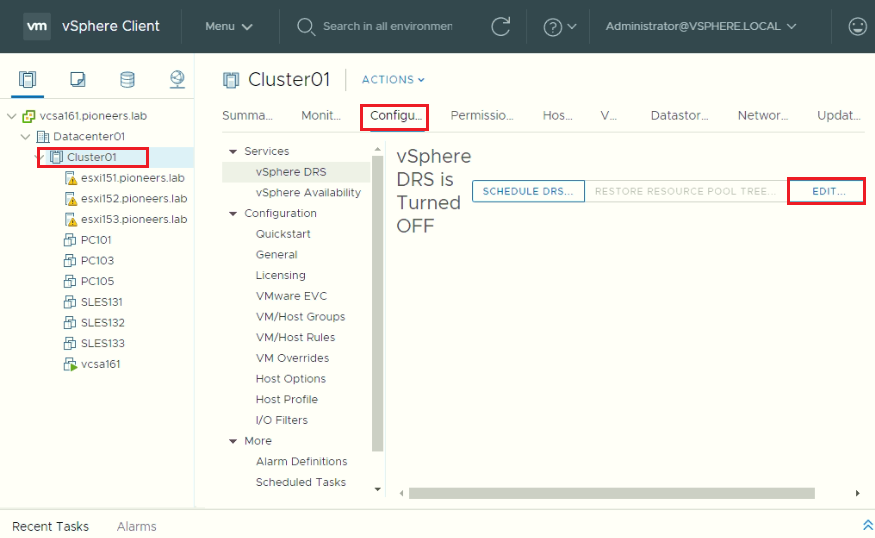Click the SLES132 virtual machine icon

[x=70, y=323]
